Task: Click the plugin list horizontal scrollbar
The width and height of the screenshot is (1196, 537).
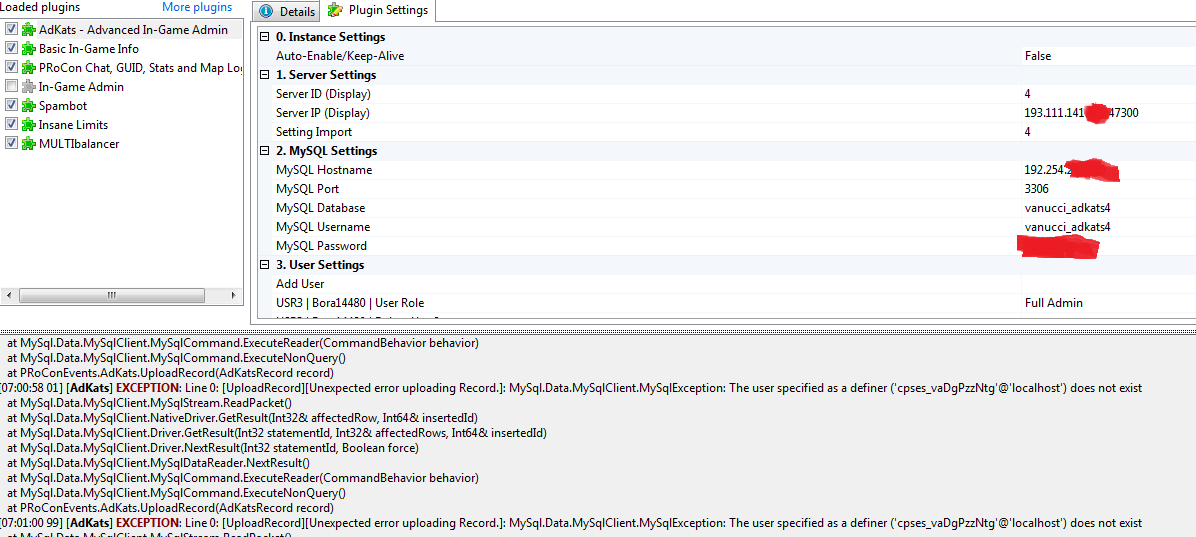Action: coord(120,296)
